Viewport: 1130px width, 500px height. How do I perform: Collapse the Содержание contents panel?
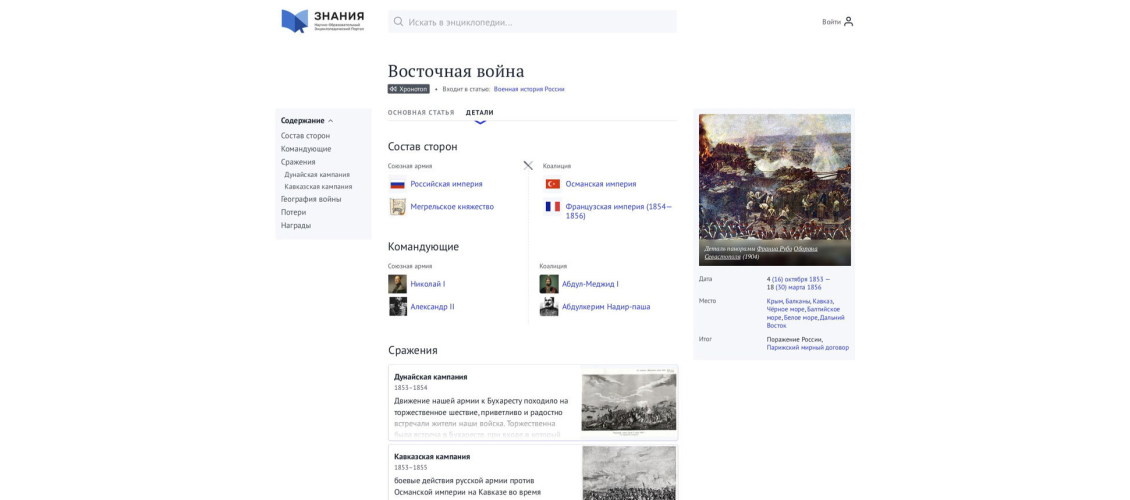(307, 121)
